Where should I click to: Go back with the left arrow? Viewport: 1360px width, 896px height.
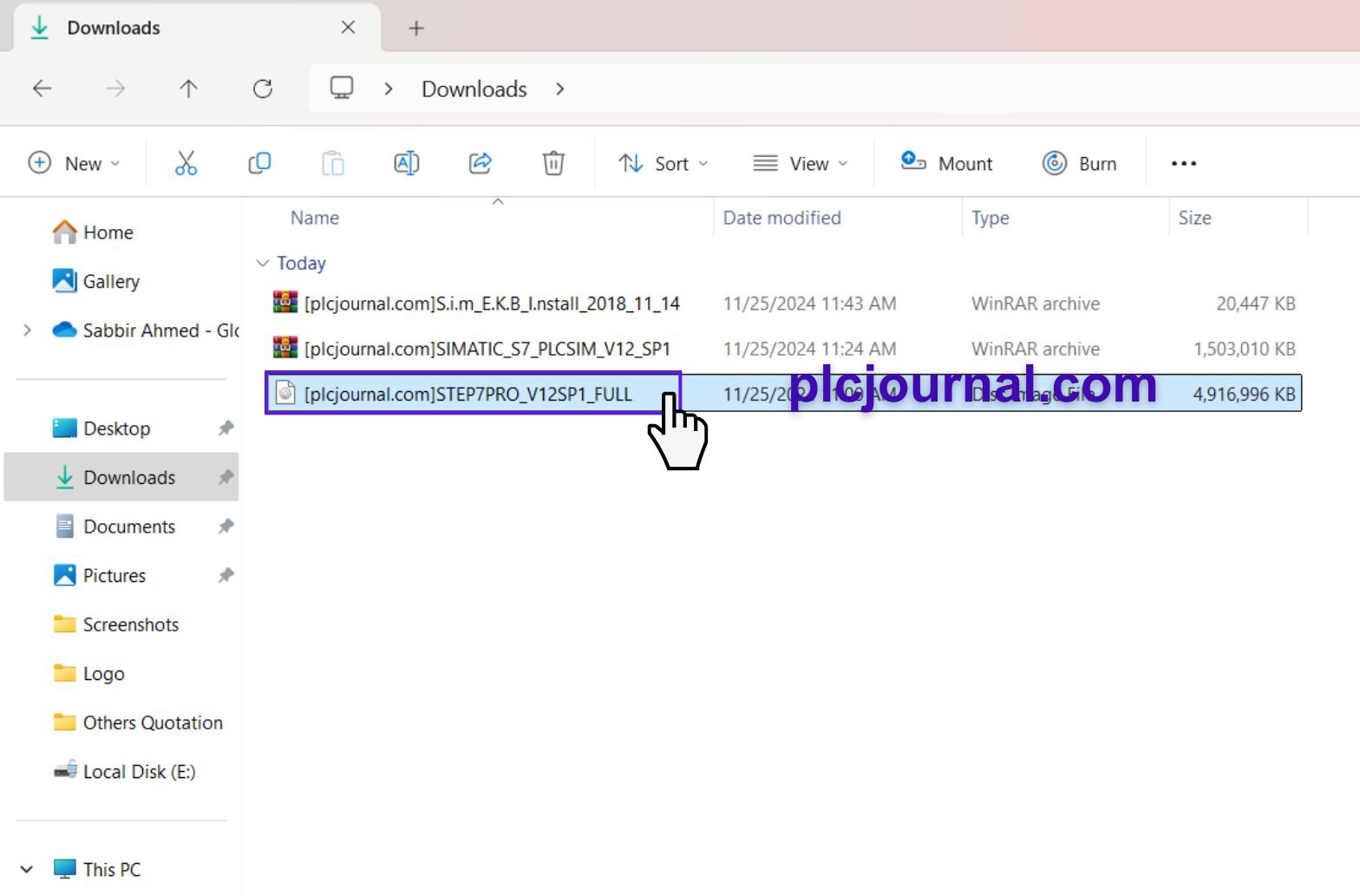42,88
